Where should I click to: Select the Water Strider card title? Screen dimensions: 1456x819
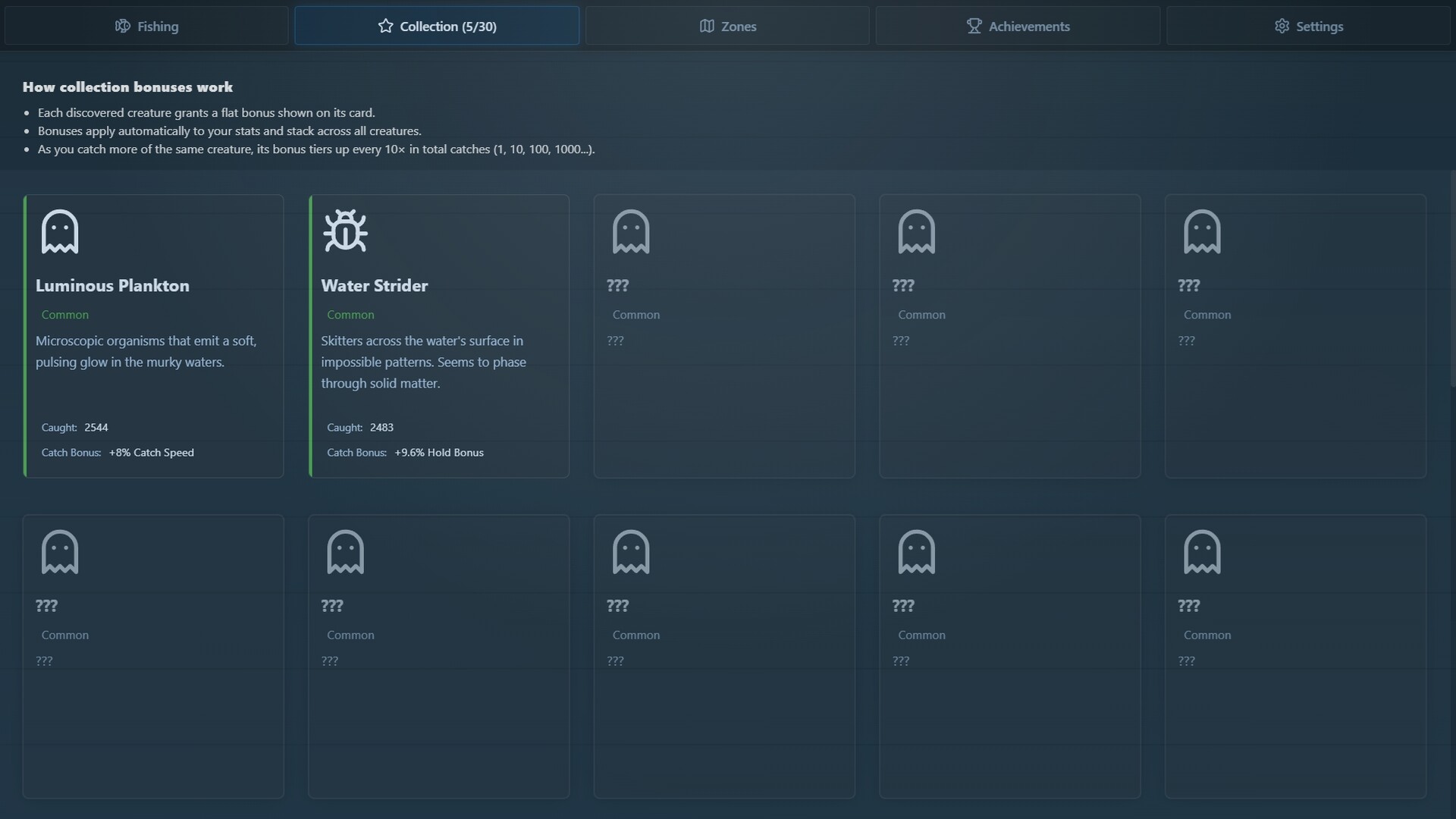[374, 286]
